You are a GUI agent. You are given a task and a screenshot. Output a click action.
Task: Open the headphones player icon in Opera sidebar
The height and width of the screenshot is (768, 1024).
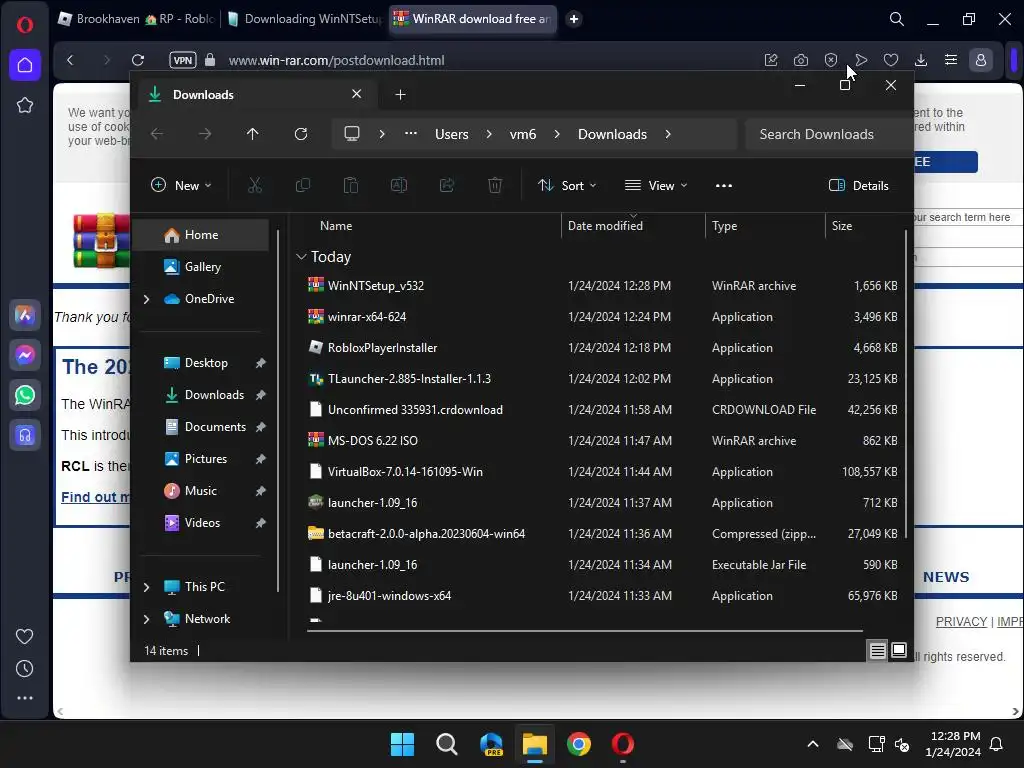[x=25, y=435]
